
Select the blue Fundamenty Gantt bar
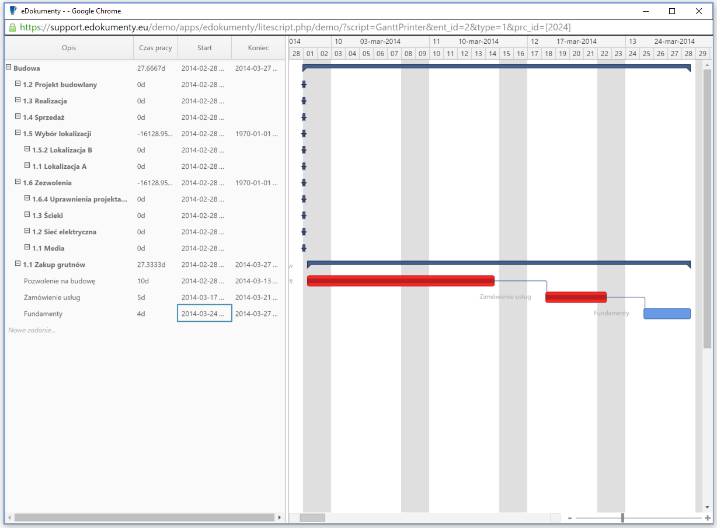pos(666,313)
